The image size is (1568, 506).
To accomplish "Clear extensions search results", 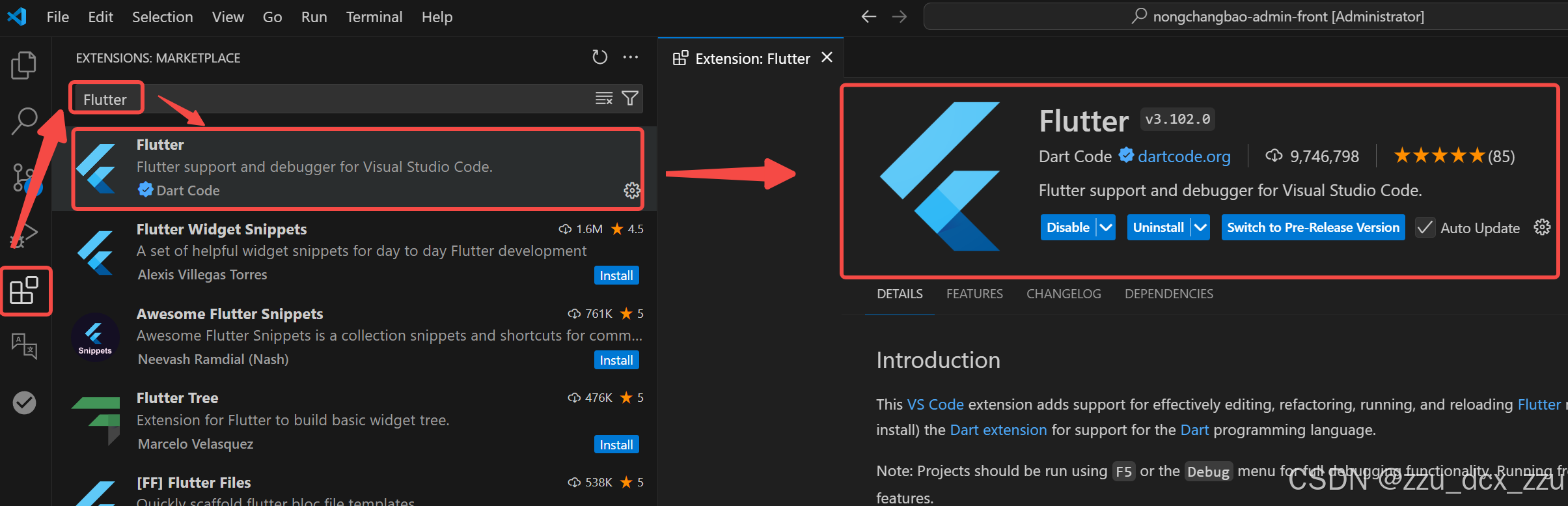I will 604,98.
